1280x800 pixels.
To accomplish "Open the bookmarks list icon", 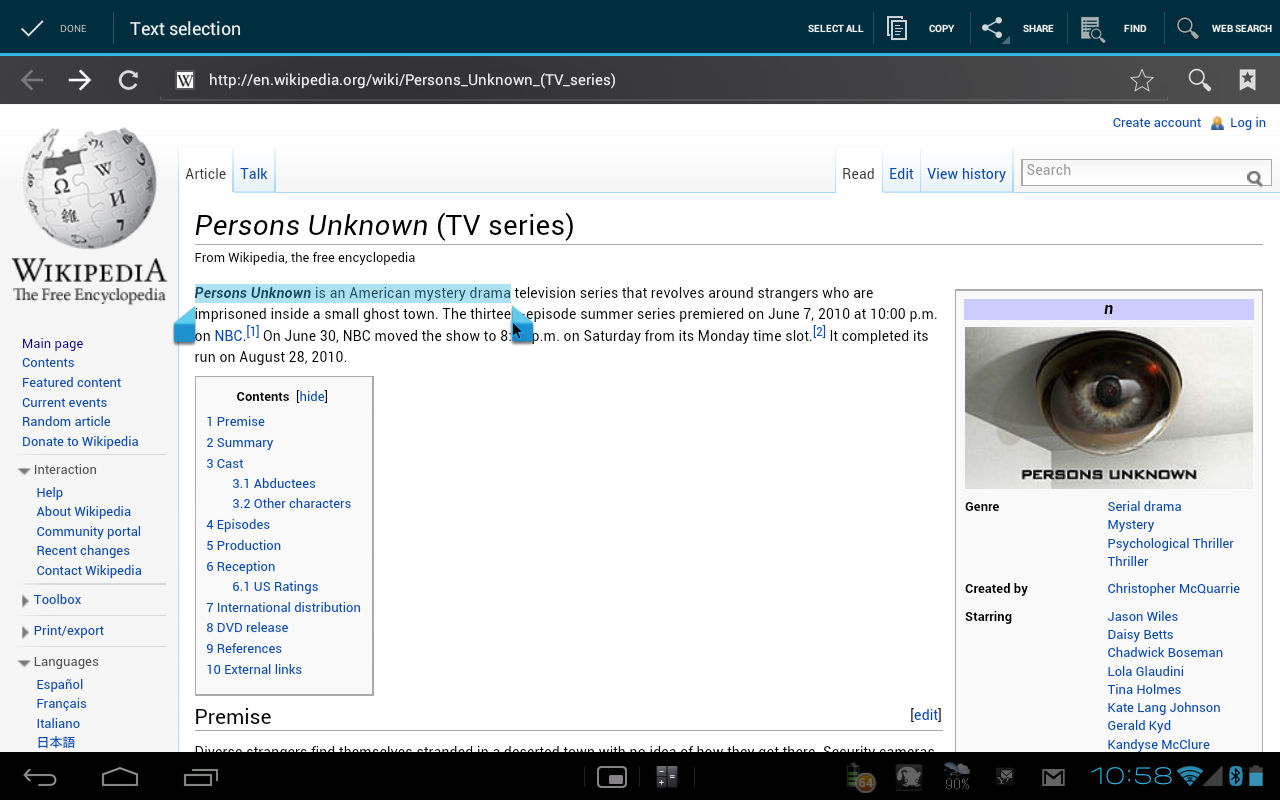I will [x=1247, y=80].
